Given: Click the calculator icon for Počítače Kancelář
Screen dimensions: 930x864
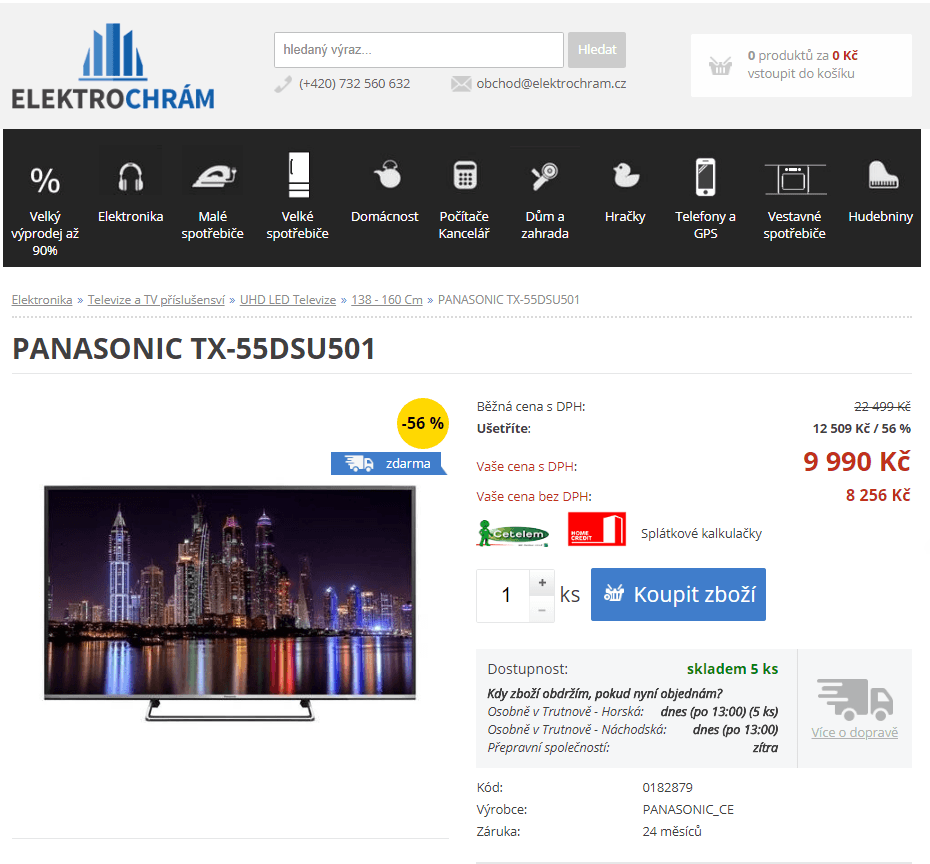Looking at the screenshot, I should tap(465, 175).
